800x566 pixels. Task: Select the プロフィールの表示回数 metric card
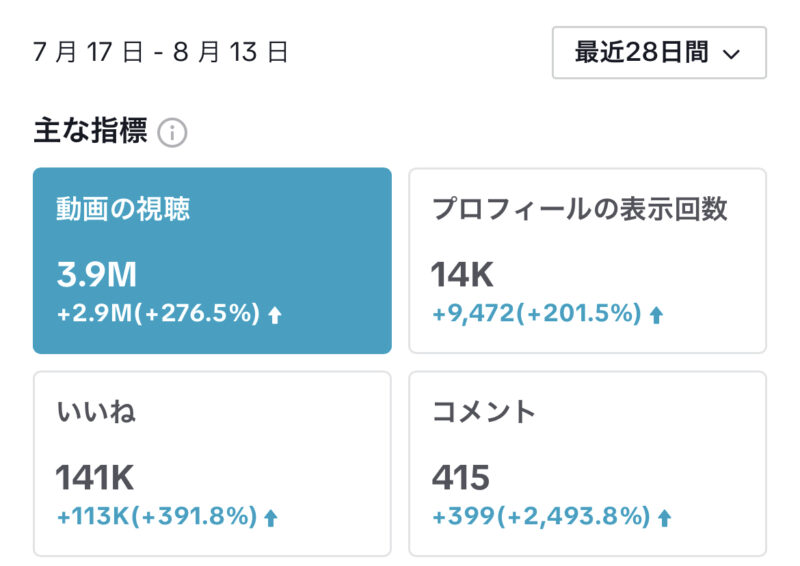[587, 260]
